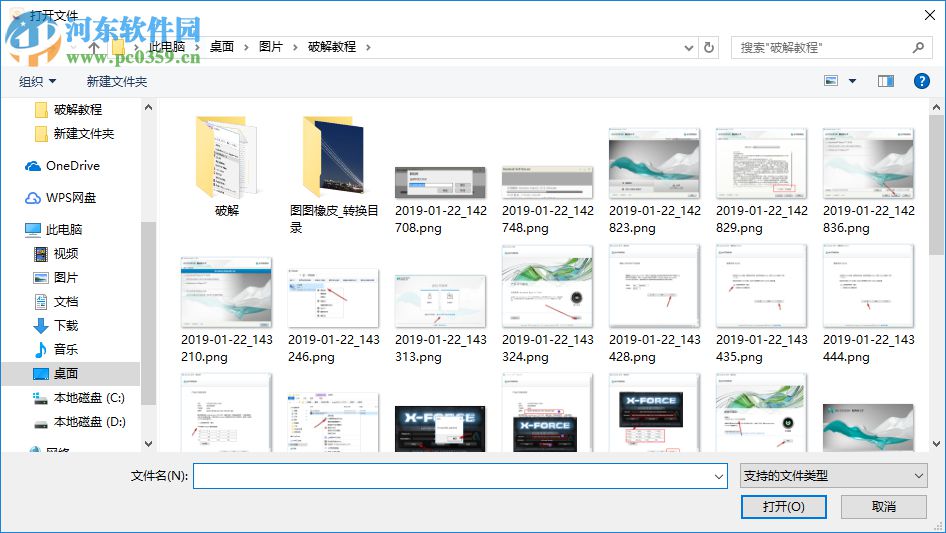Open 本地磁盘 (C:) in sidebar
Image resolution: width=946 pixels, height=533 pixels.
pos(79,398)
